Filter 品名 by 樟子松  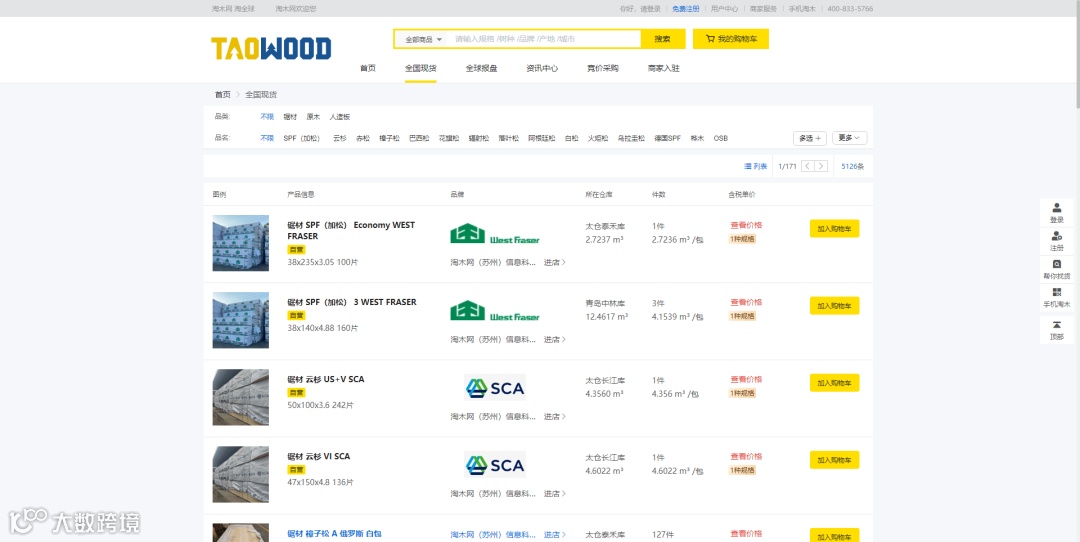point(389,138)
